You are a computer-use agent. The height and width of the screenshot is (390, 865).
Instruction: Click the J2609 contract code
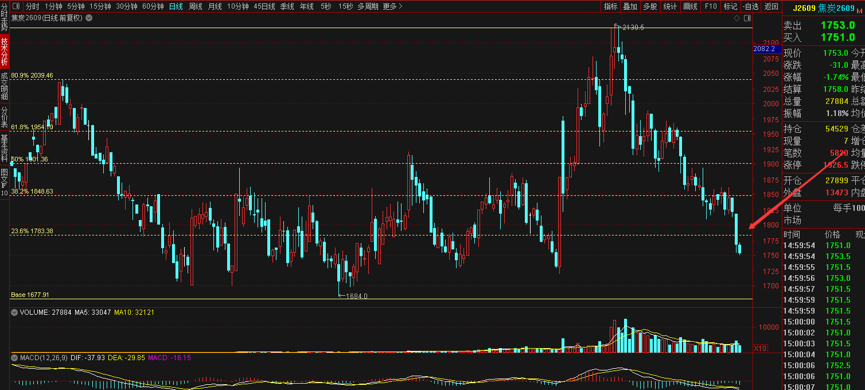click(x=805, y=8)
